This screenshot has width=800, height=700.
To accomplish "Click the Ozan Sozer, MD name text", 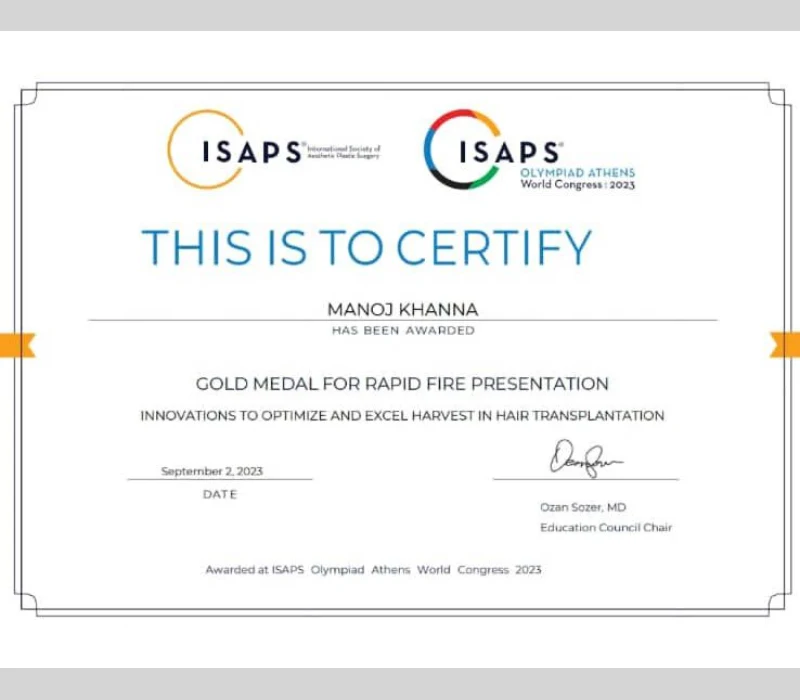I will pos(582,507).
